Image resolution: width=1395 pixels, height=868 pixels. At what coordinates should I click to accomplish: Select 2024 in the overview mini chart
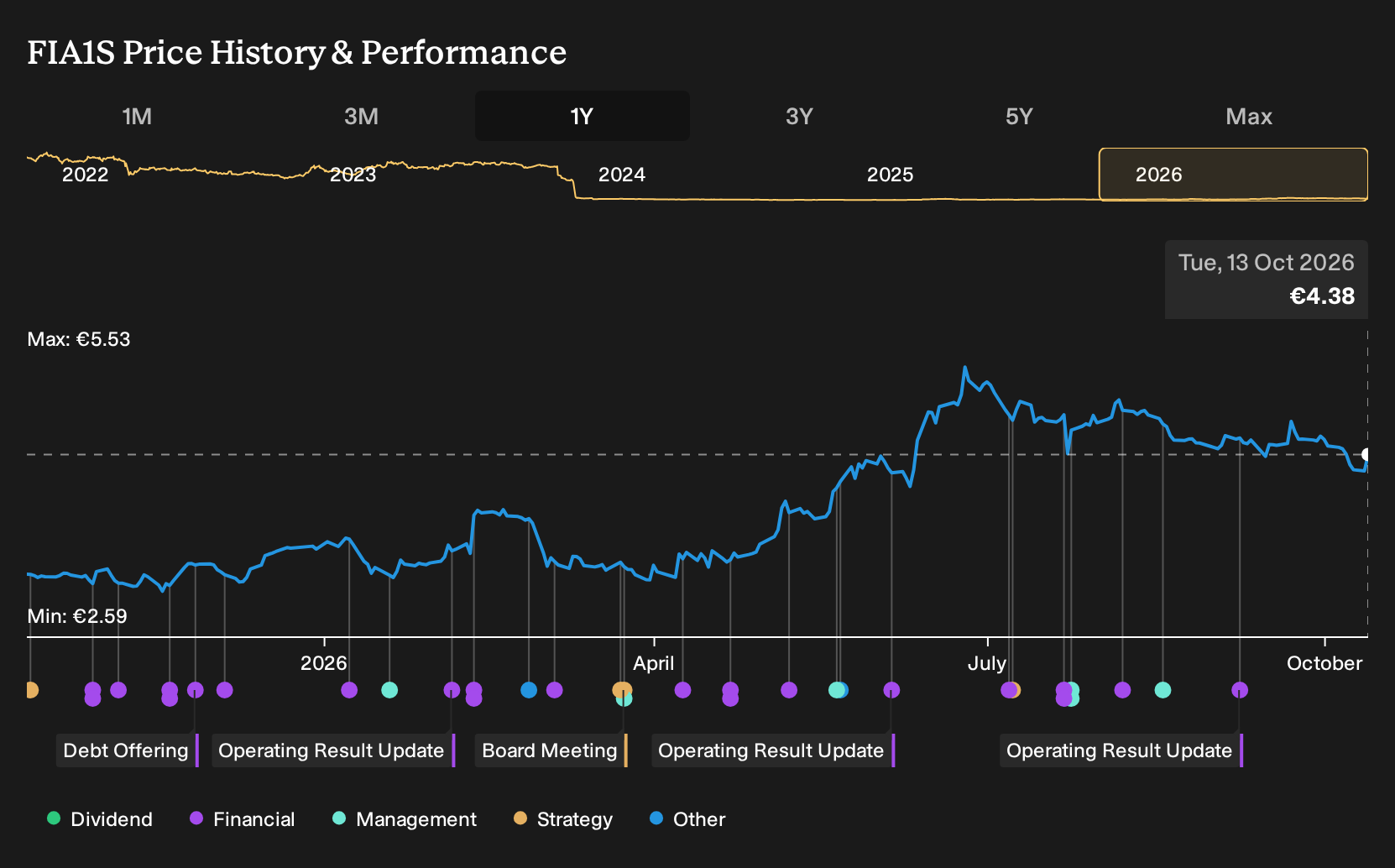pyautogui.click(x=622, y=175)
